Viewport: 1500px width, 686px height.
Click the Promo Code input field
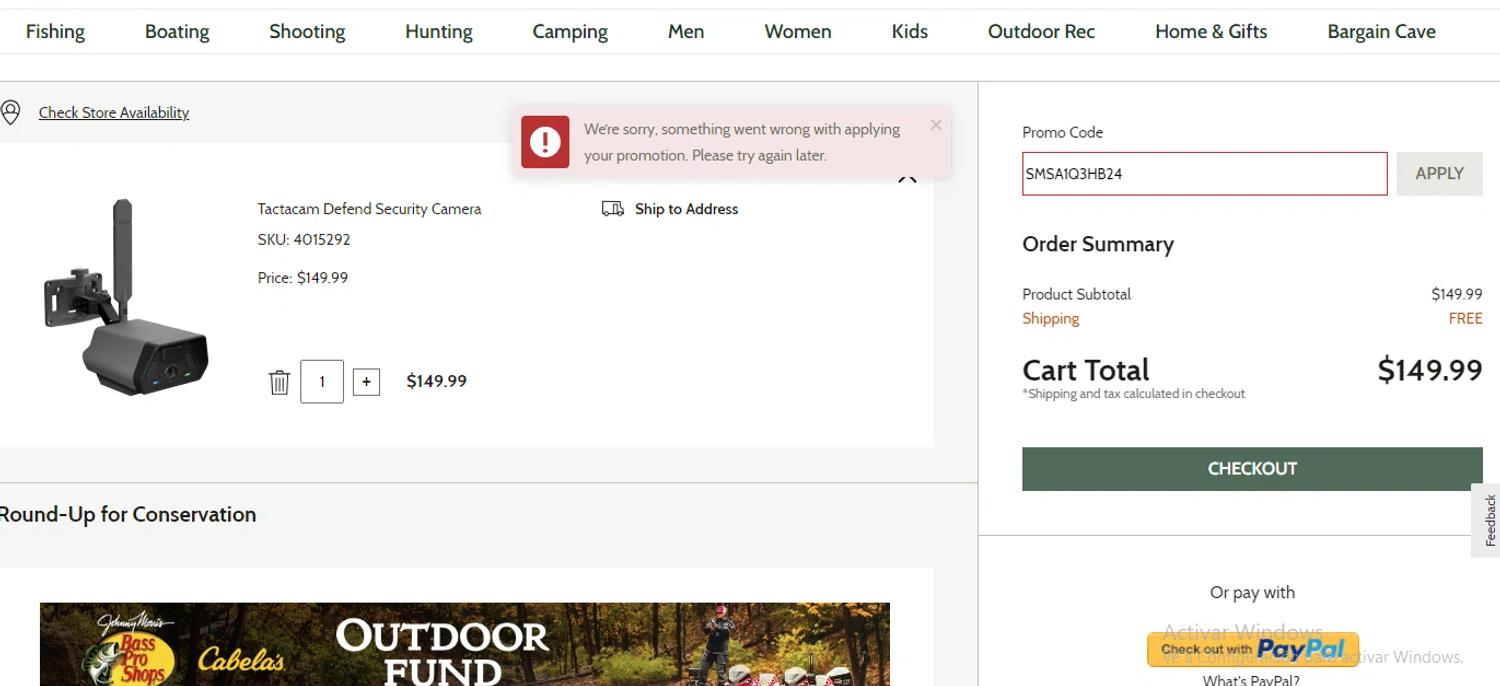[1204, 174]
